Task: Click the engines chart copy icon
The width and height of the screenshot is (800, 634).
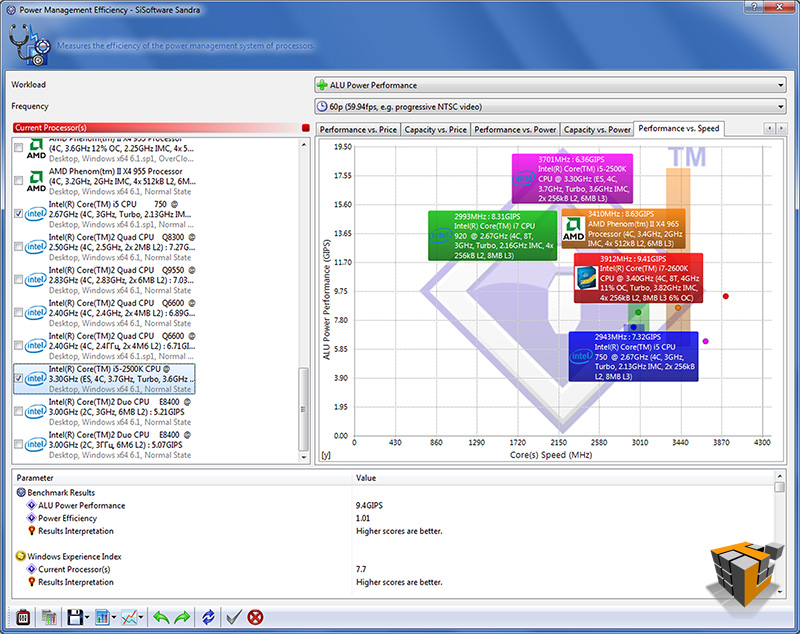Action: coord(49,618)
